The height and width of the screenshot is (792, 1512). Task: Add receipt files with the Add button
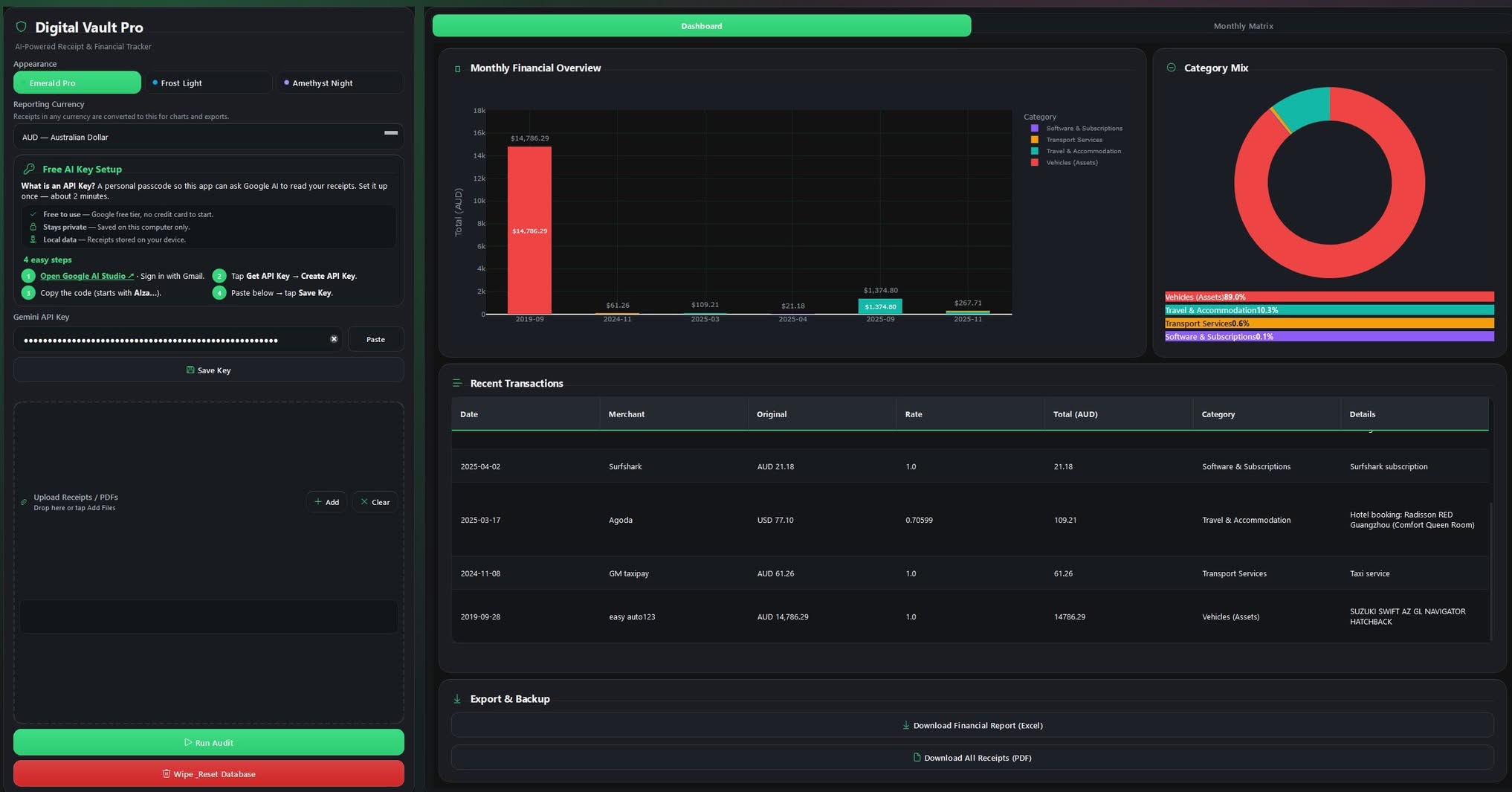click(x=326, y=502)
